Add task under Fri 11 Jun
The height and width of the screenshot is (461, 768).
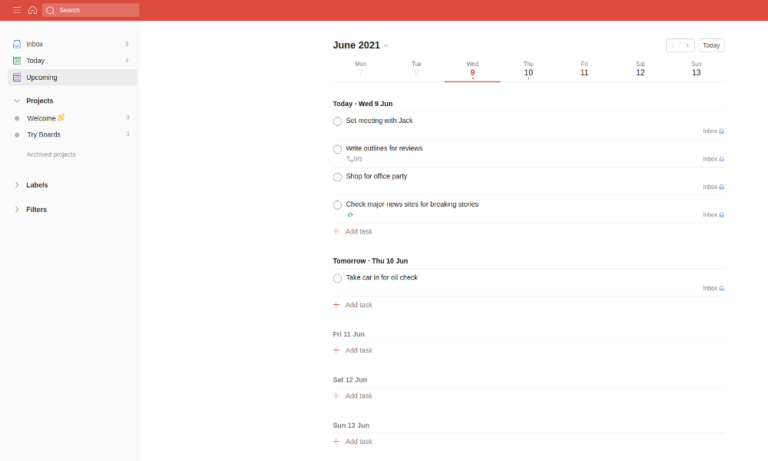tap(353, 351)
